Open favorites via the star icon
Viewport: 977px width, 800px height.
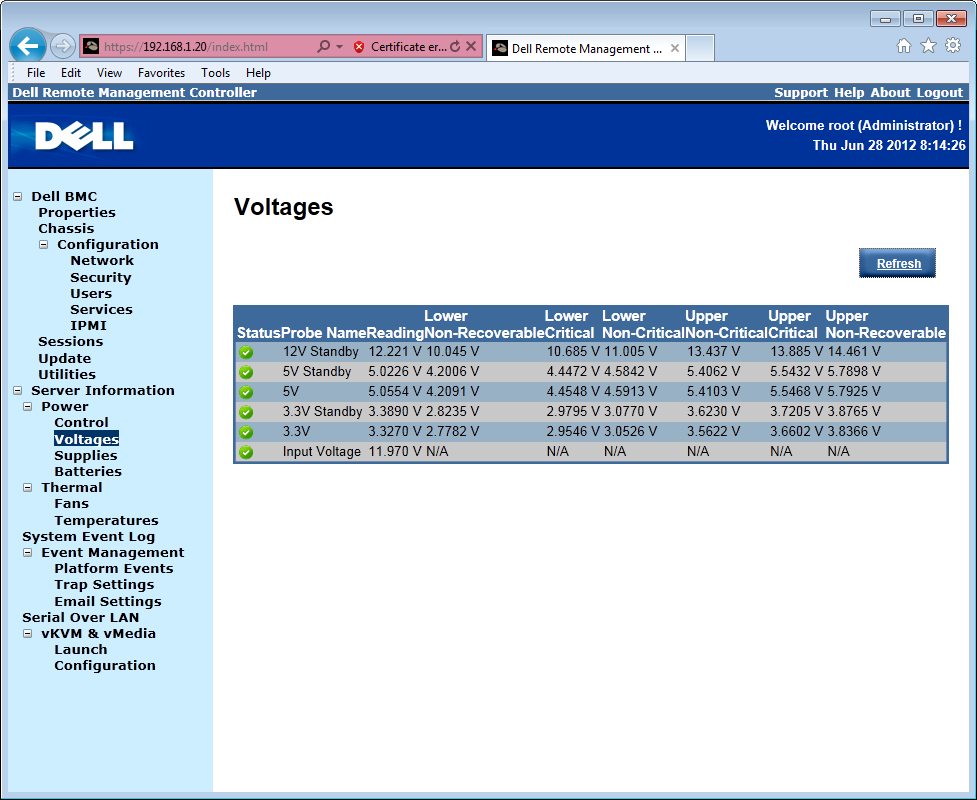(929, 46)
